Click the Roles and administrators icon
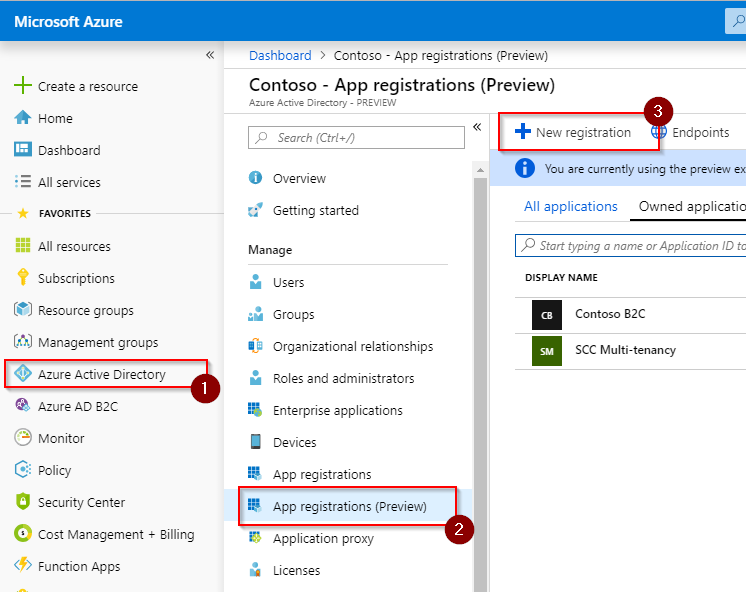 click(x=255, y=377)
